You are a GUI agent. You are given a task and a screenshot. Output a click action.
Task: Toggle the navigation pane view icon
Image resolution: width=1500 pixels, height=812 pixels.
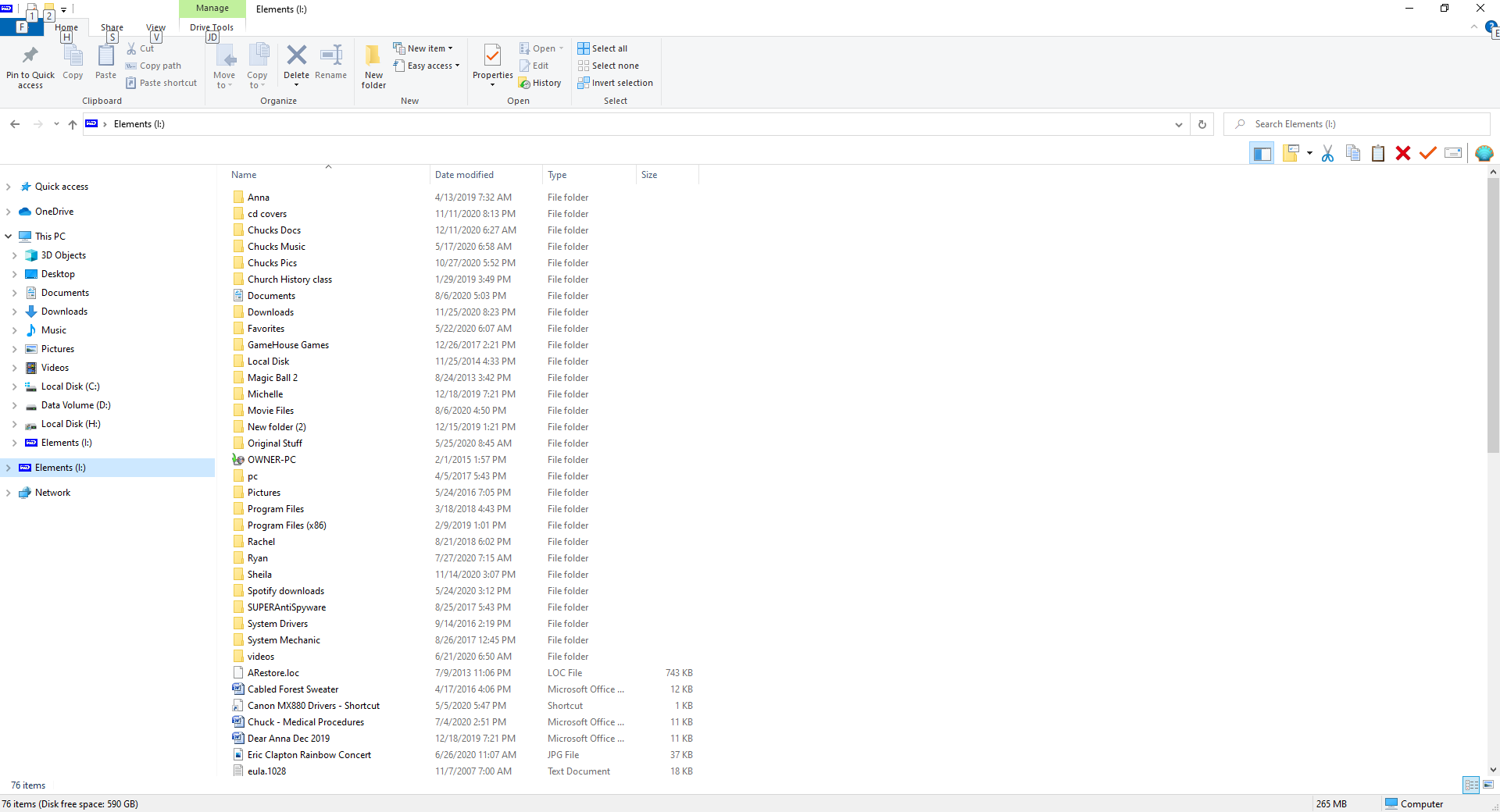click(x=1262, y=152)
